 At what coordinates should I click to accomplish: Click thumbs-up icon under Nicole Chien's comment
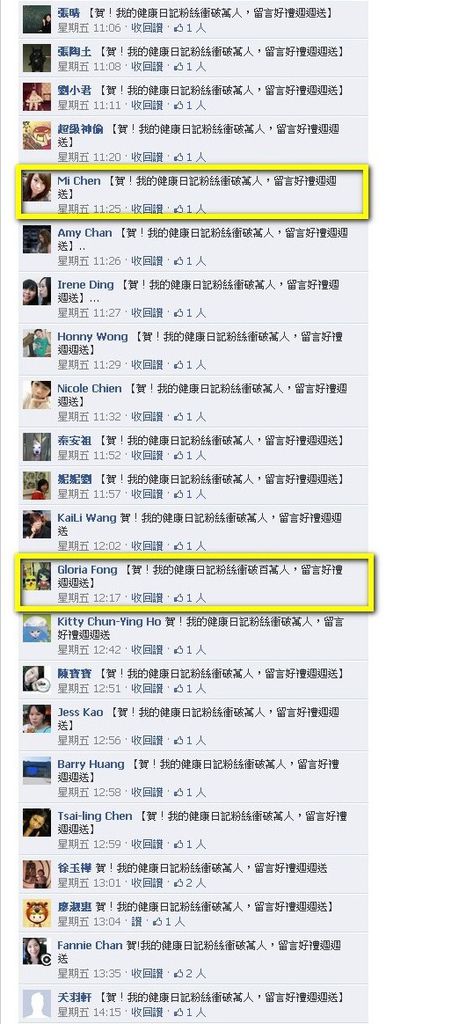click(179, 416)
